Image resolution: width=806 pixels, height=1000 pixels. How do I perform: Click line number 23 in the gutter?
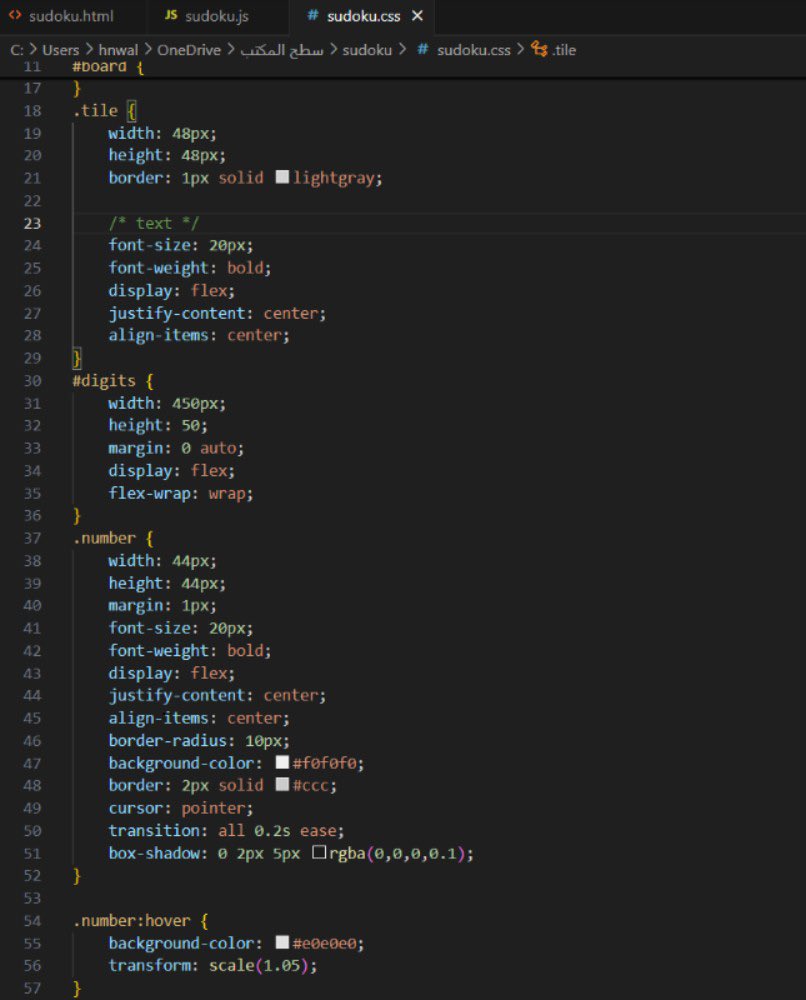33,223
